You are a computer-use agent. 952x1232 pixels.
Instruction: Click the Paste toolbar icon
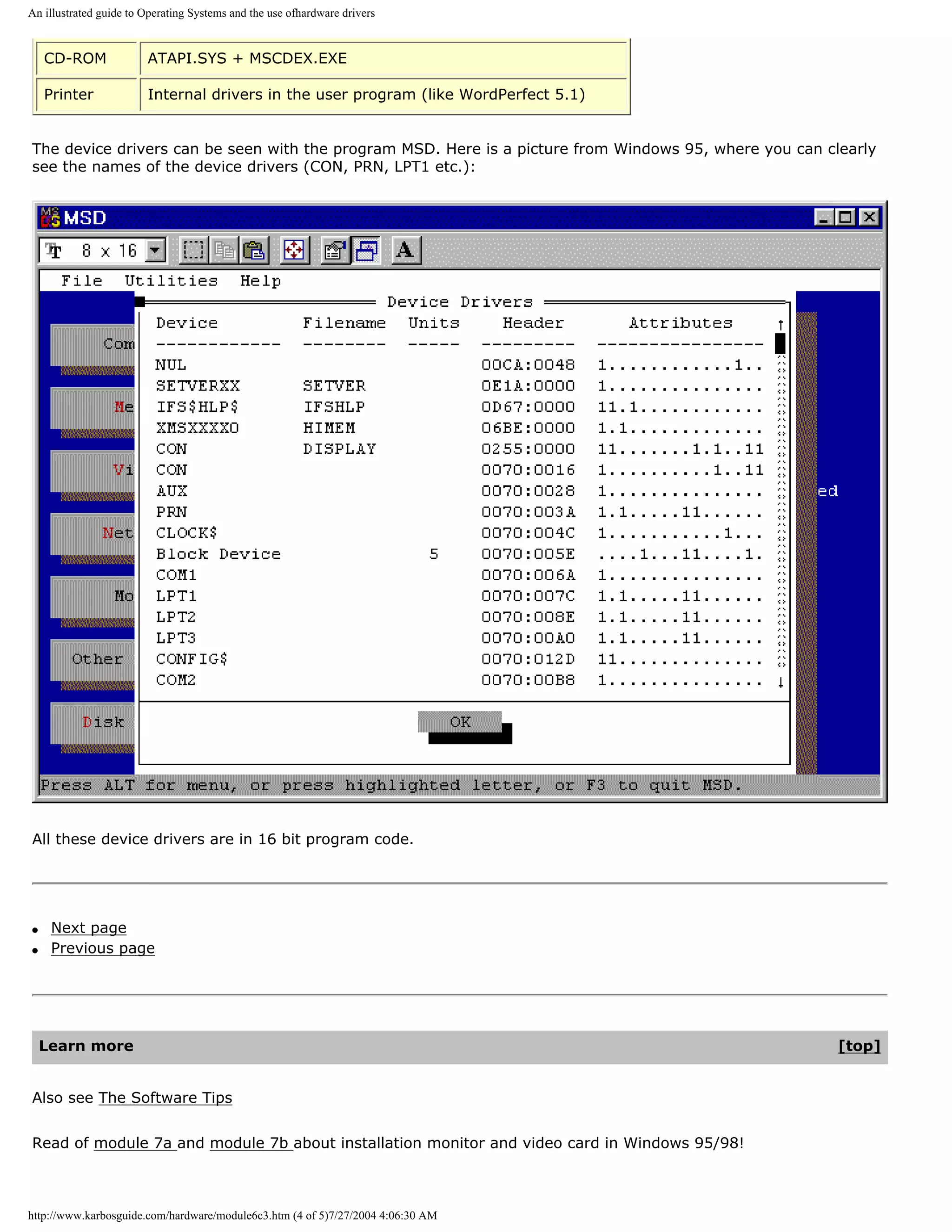click(254, 251)
